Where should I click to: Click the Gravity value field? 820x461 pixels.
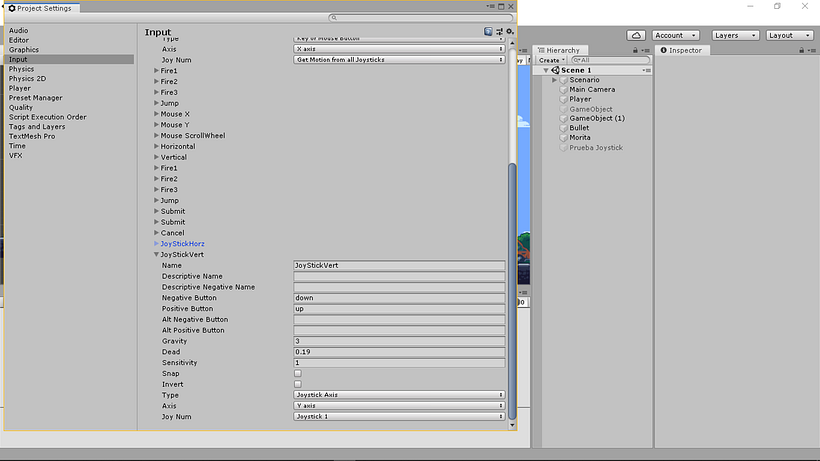tap(399, 341)
